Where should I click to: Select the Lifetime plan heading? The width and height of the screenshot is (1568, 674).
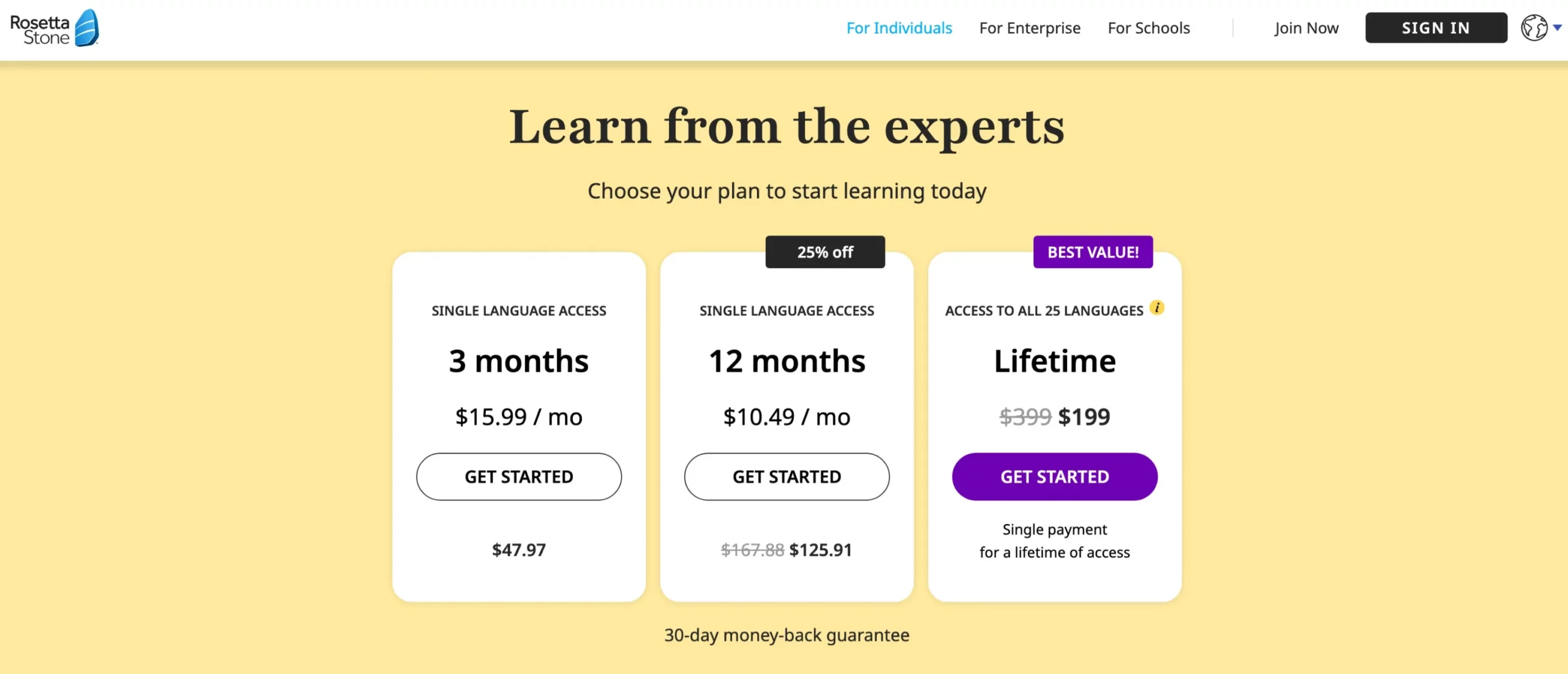click(1054, 361)
